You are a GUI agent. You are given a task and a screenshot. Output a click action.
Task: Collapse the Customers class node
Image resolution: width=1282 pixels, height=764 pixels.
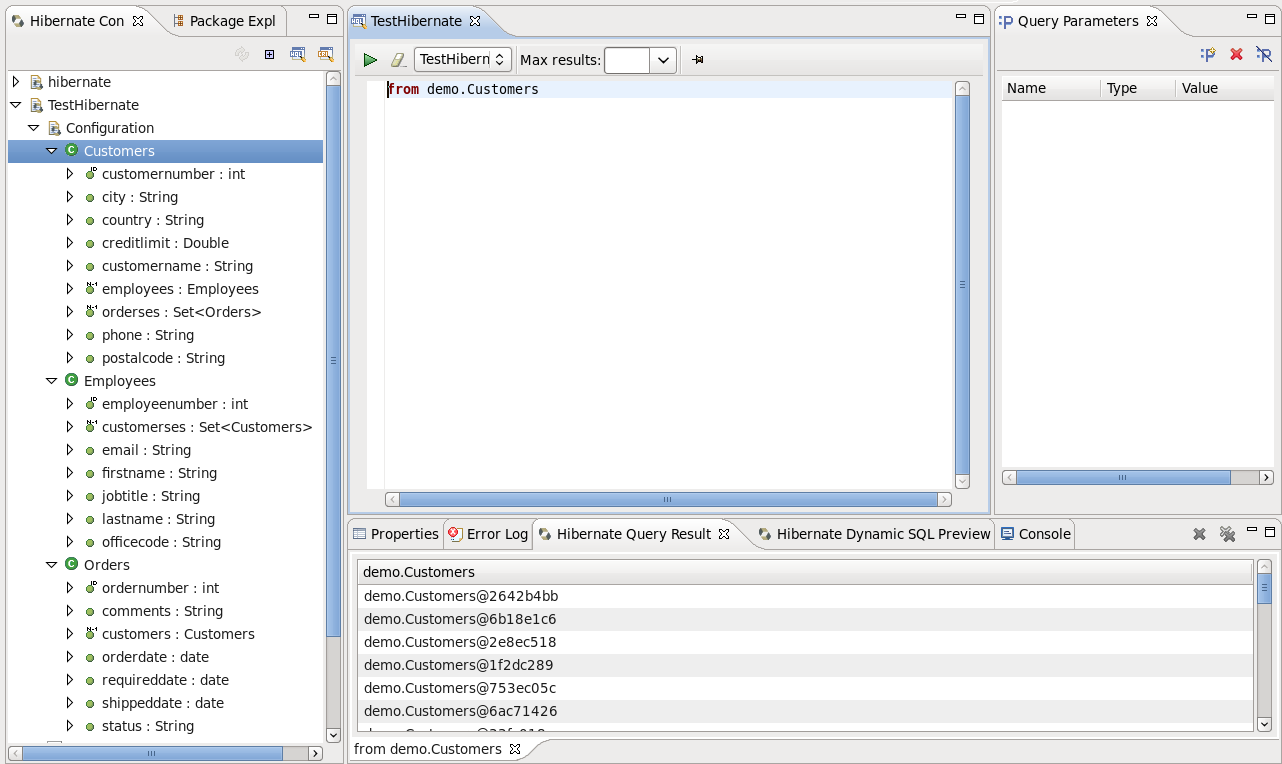[51, 150]
